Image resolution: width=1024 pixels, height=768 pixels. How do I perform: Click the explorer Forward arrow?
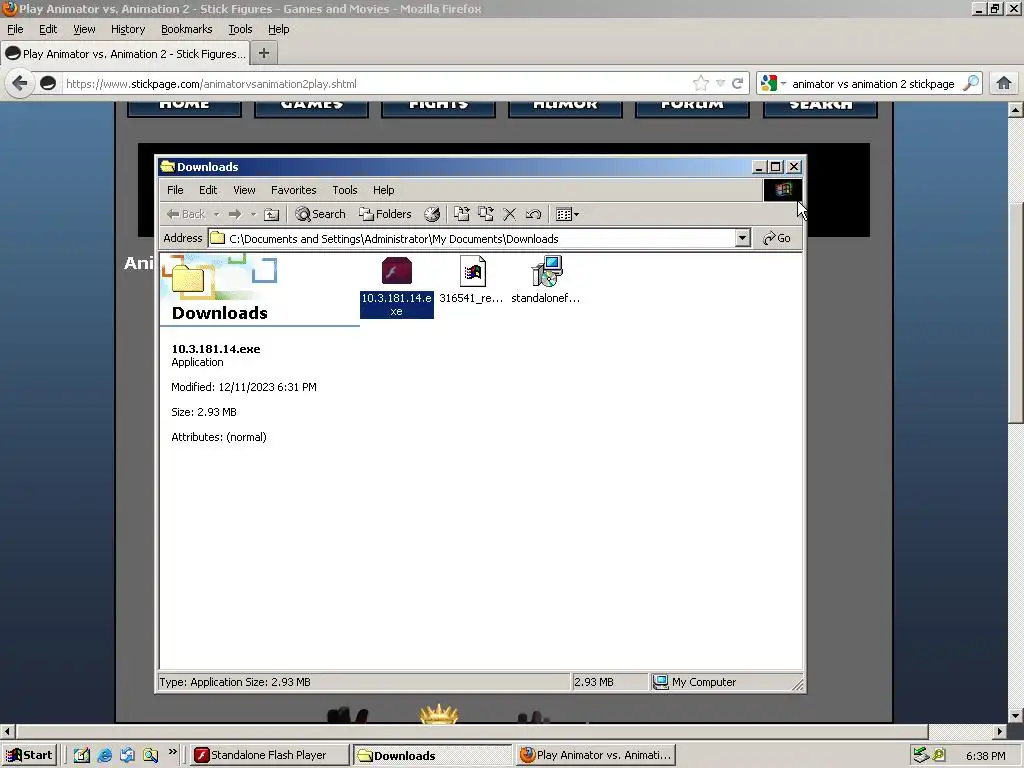(235, 214)
